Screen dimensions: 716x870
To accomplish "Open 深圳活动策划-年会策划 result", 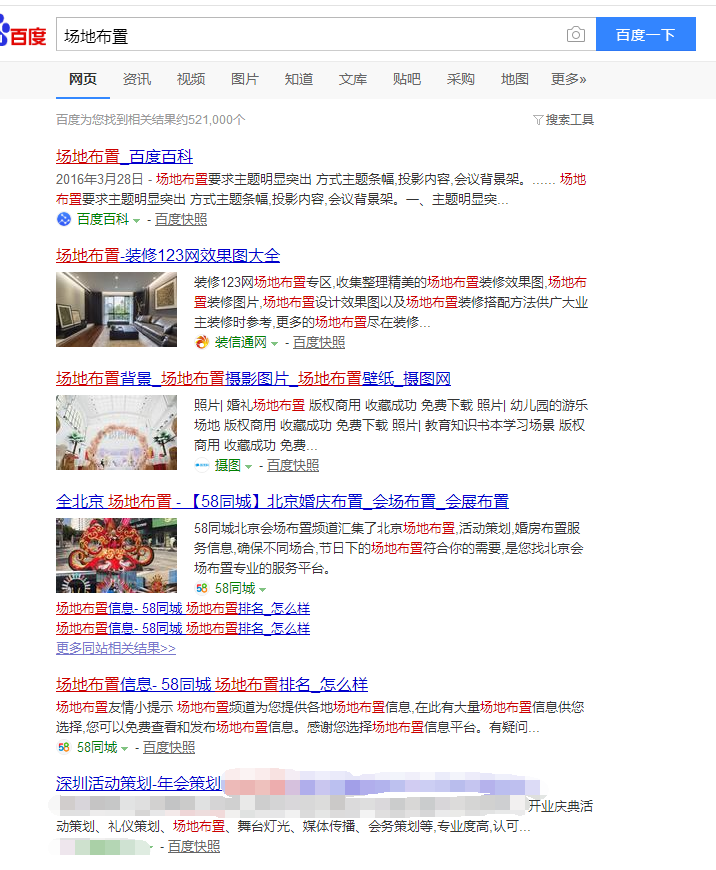I will 139,783.
